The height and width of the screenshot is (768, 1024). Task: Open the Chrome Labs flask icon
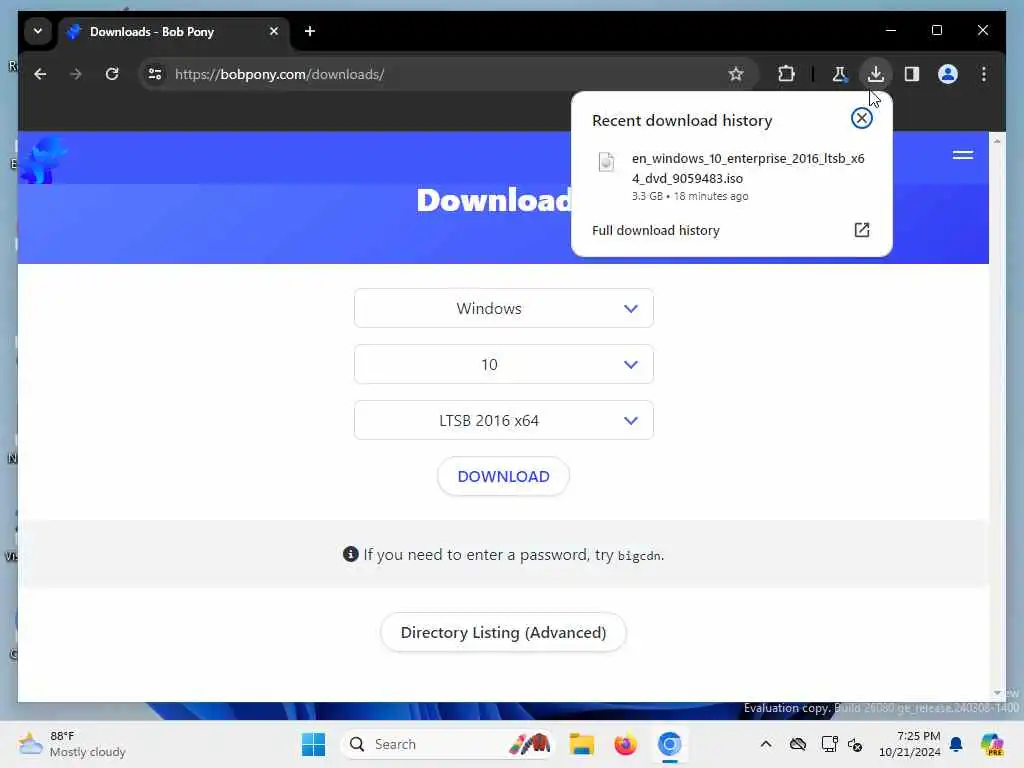point(840,74)
